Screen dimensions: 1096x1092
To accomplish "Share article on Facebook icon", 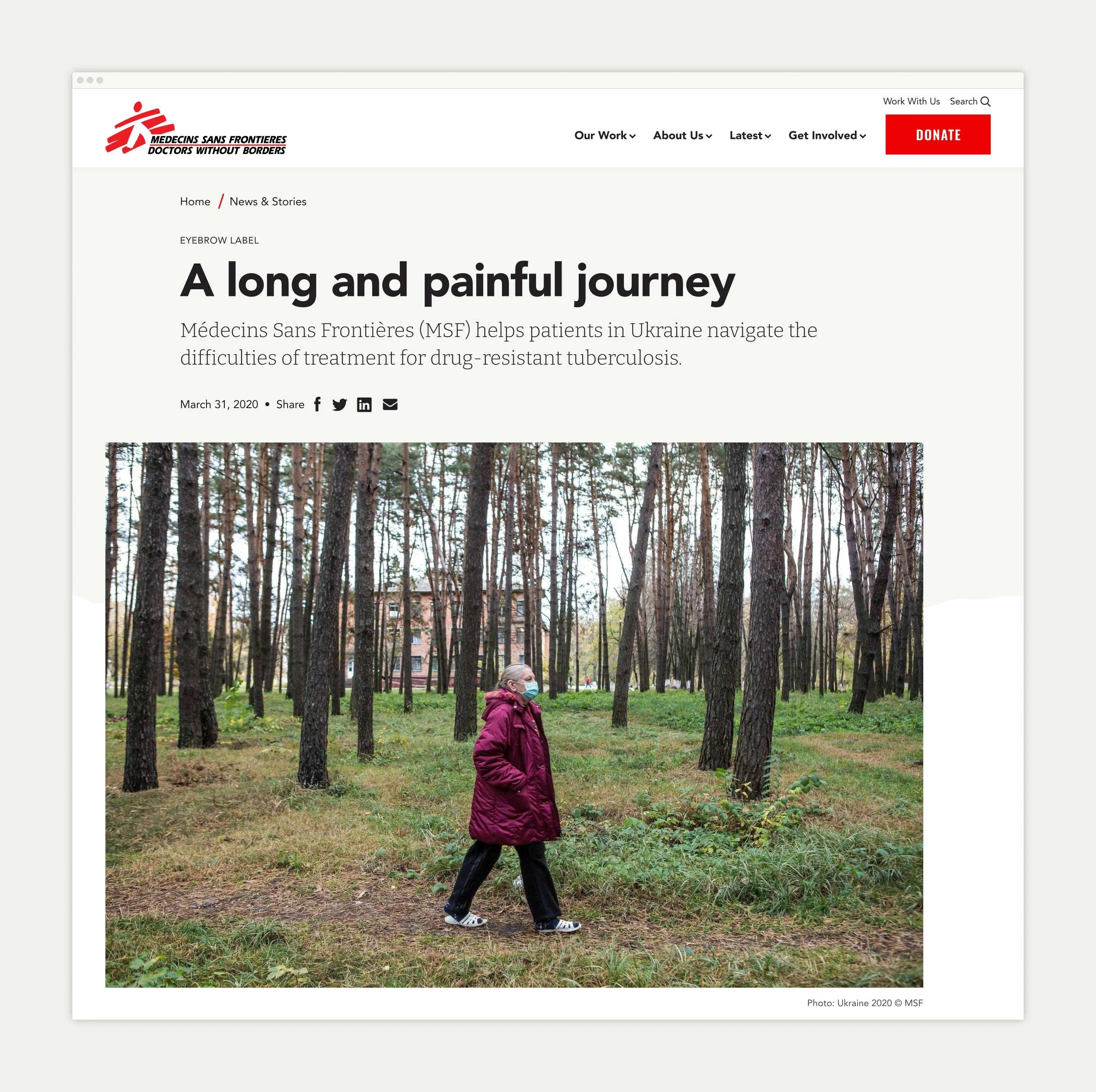I will 317,405.
